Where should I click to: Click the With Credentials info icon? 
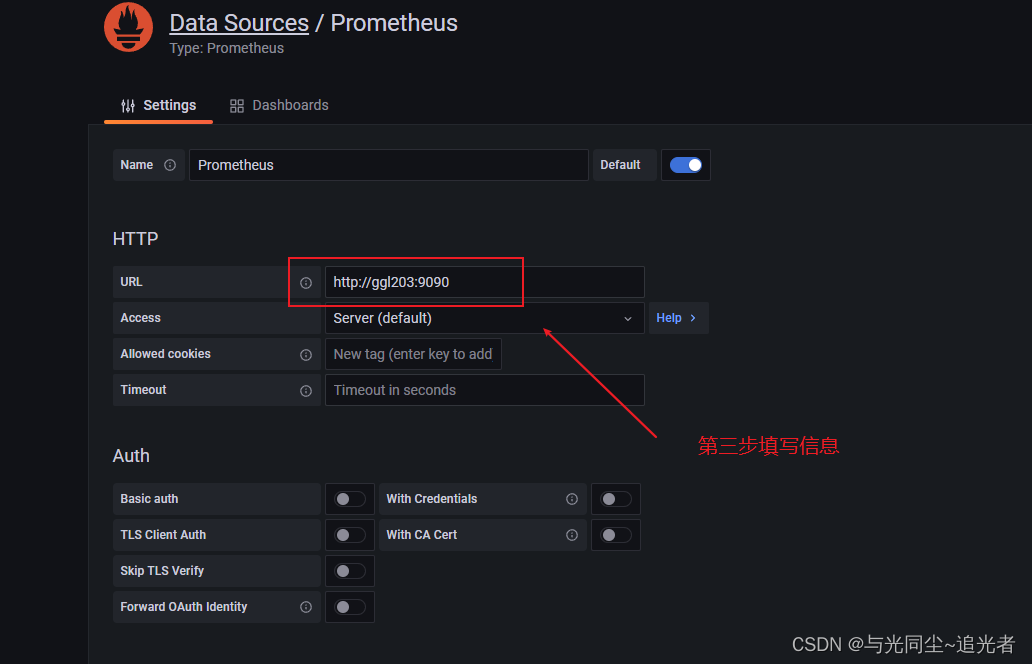[571, 498]
